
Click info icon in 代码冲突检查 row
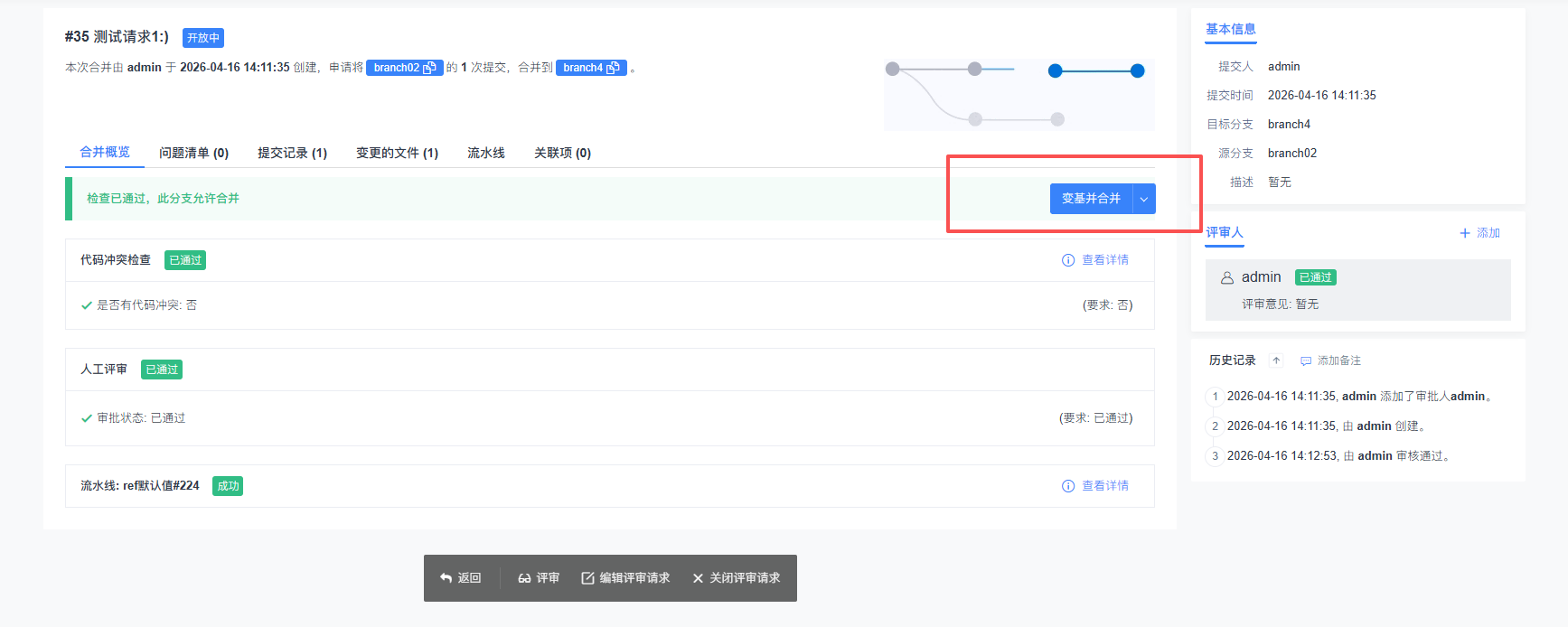point(1068,260)
